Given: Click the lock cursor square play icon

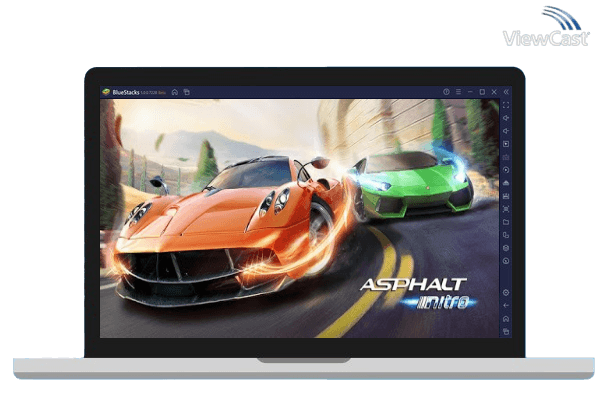Looking at the screenshot, I should point(506,144).
